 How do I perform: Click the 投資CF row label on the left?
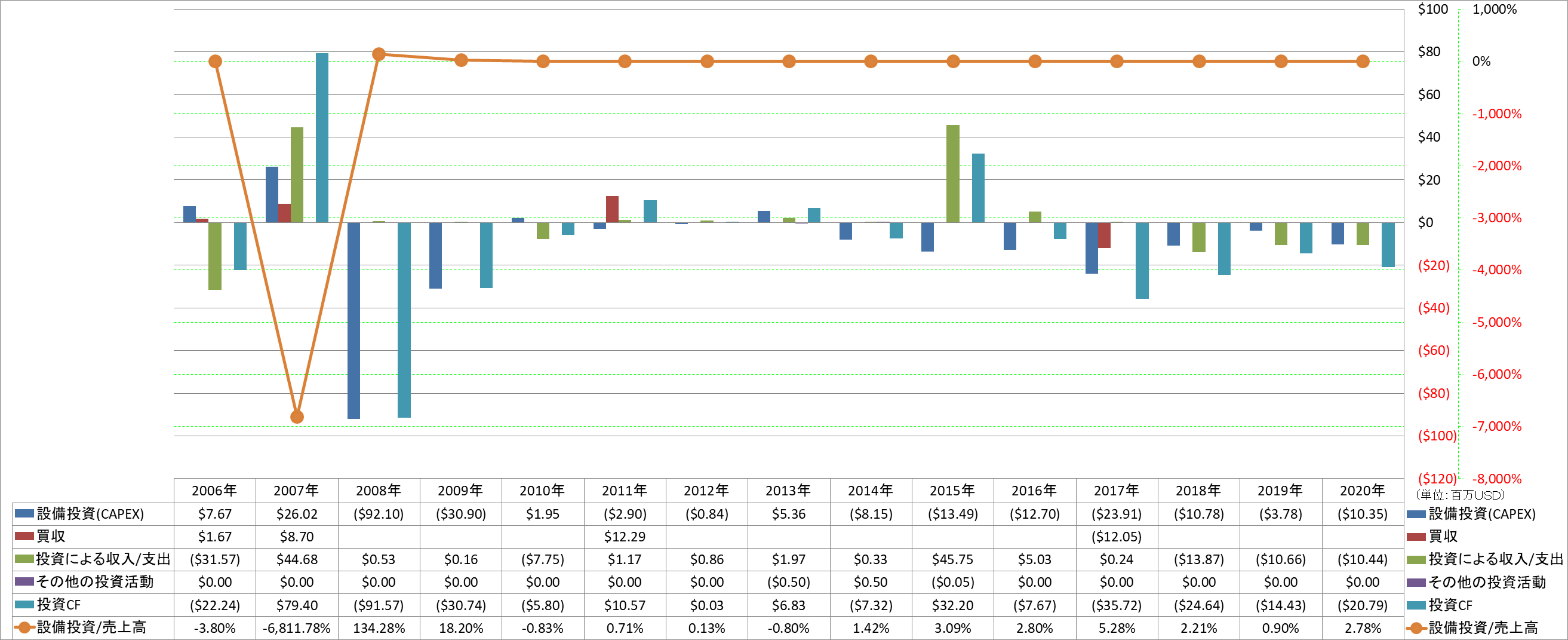click(x=59, y=605)
